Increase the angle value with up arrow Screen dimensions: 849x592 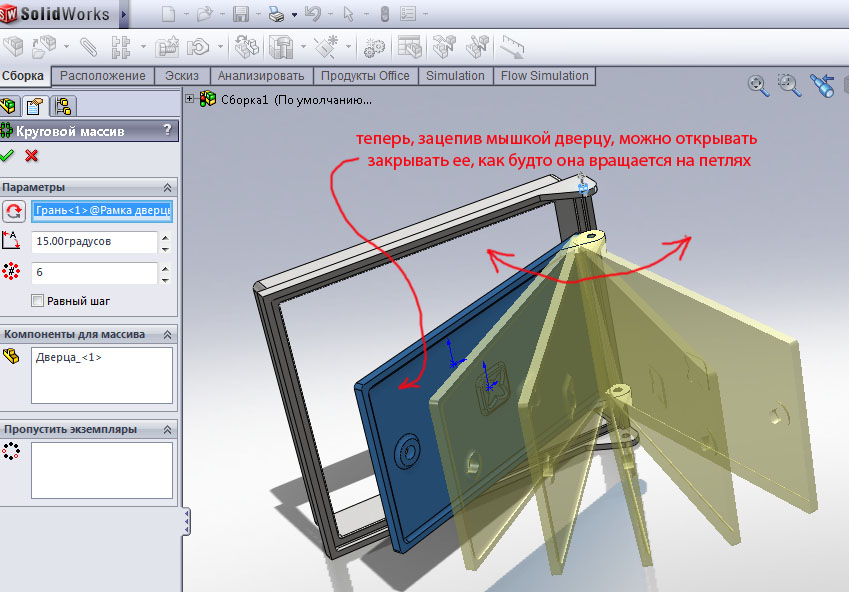point(165,237)
